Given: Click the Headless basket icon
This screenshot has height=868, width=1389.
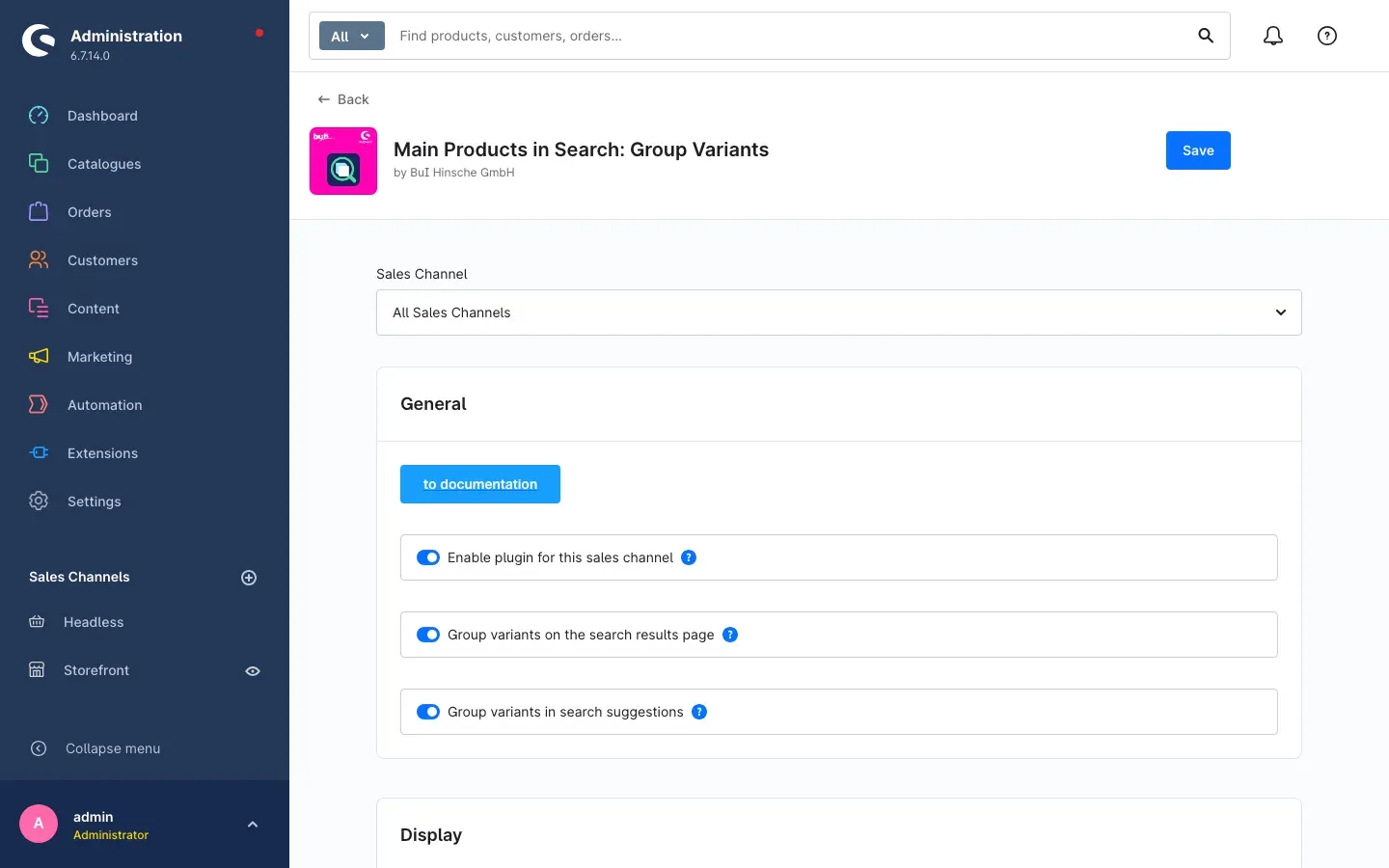Looking at the screenshot, I should [x=37, y=622].
